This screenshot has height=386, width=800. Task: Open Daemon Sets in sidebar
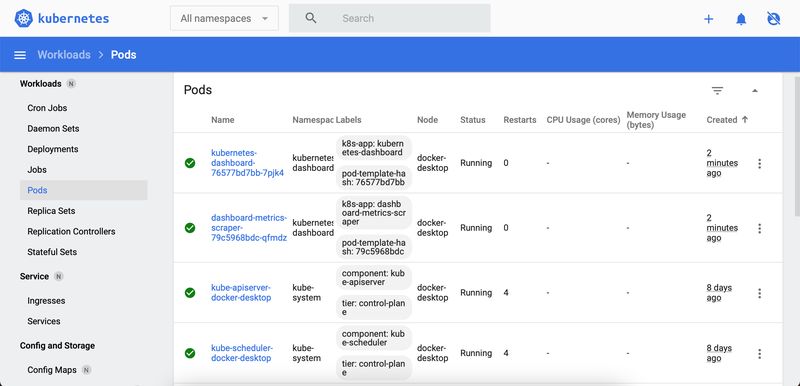tap(53, 128)
